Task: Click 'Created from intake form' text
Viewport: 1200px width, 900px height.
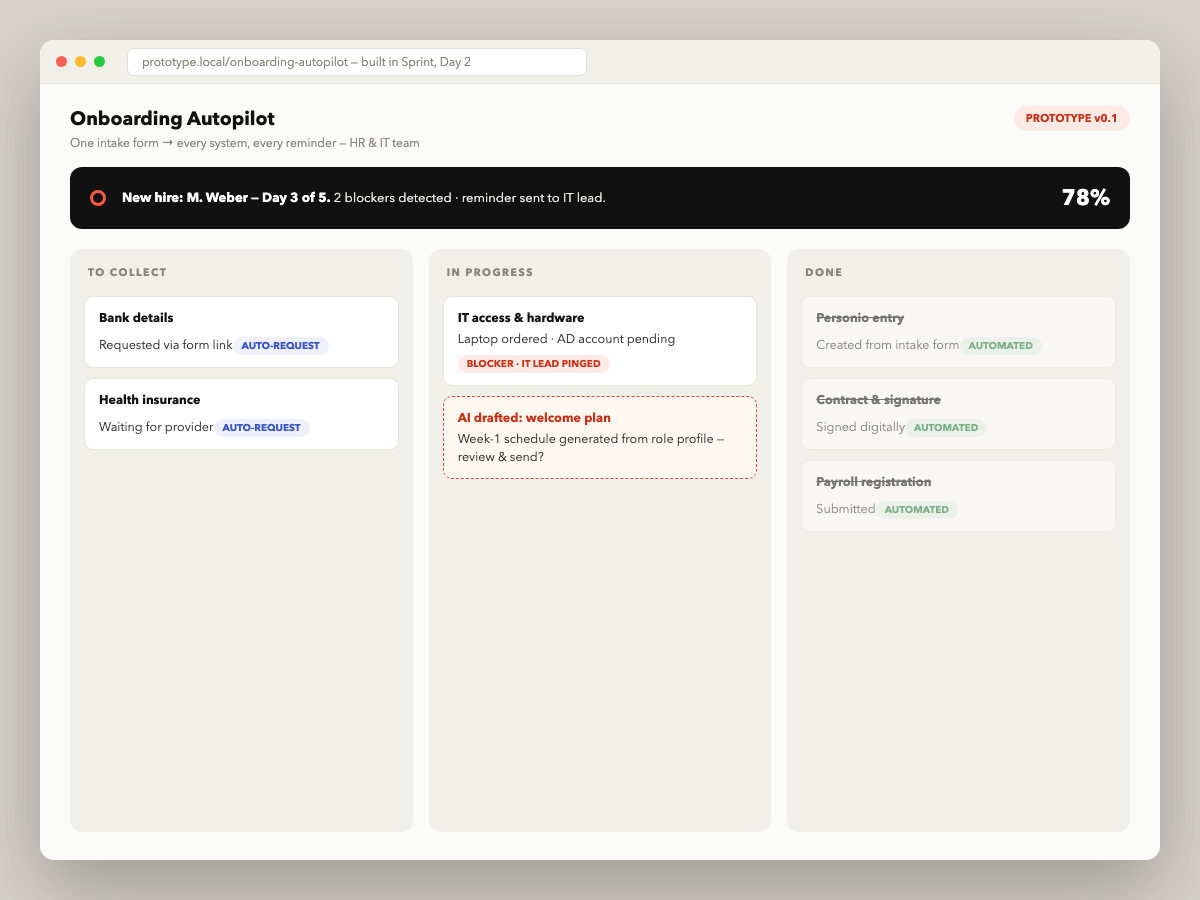Action: click(x=888, y=345)
